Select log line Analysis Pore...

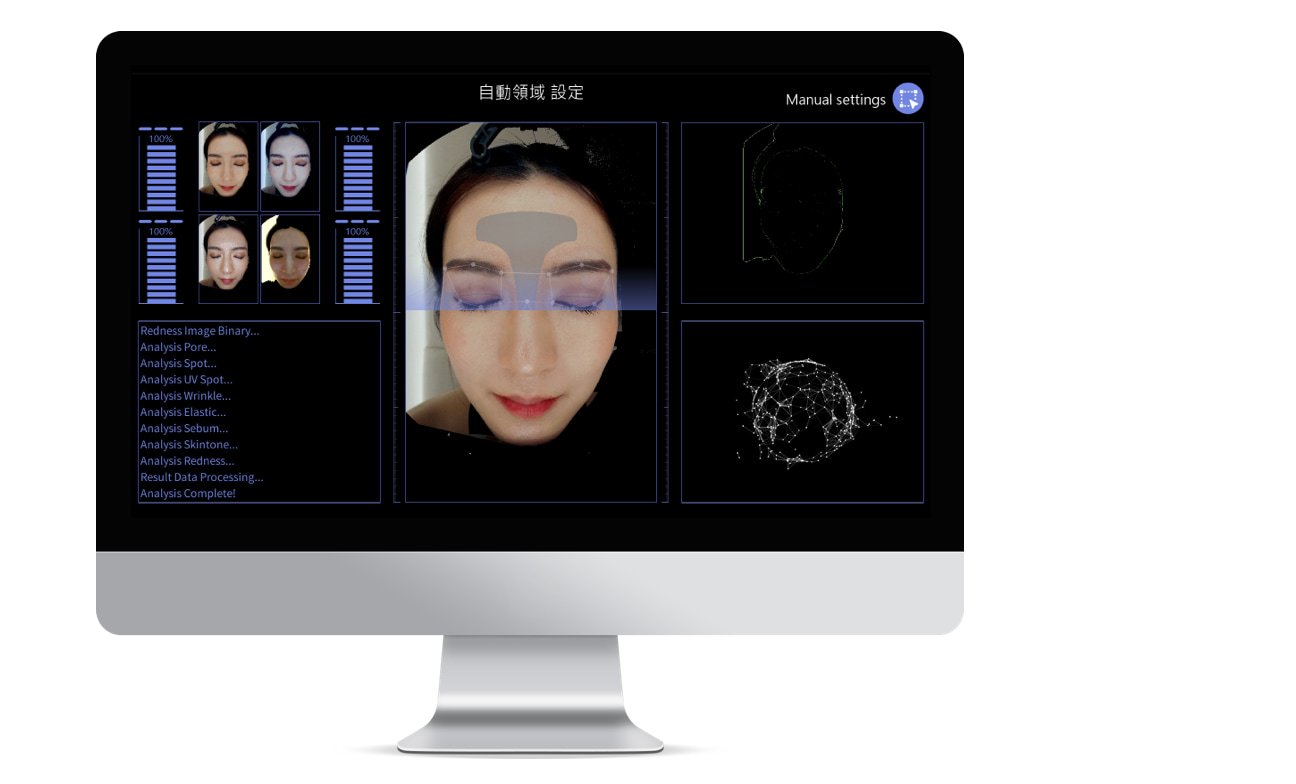click(x=178, y=347)
